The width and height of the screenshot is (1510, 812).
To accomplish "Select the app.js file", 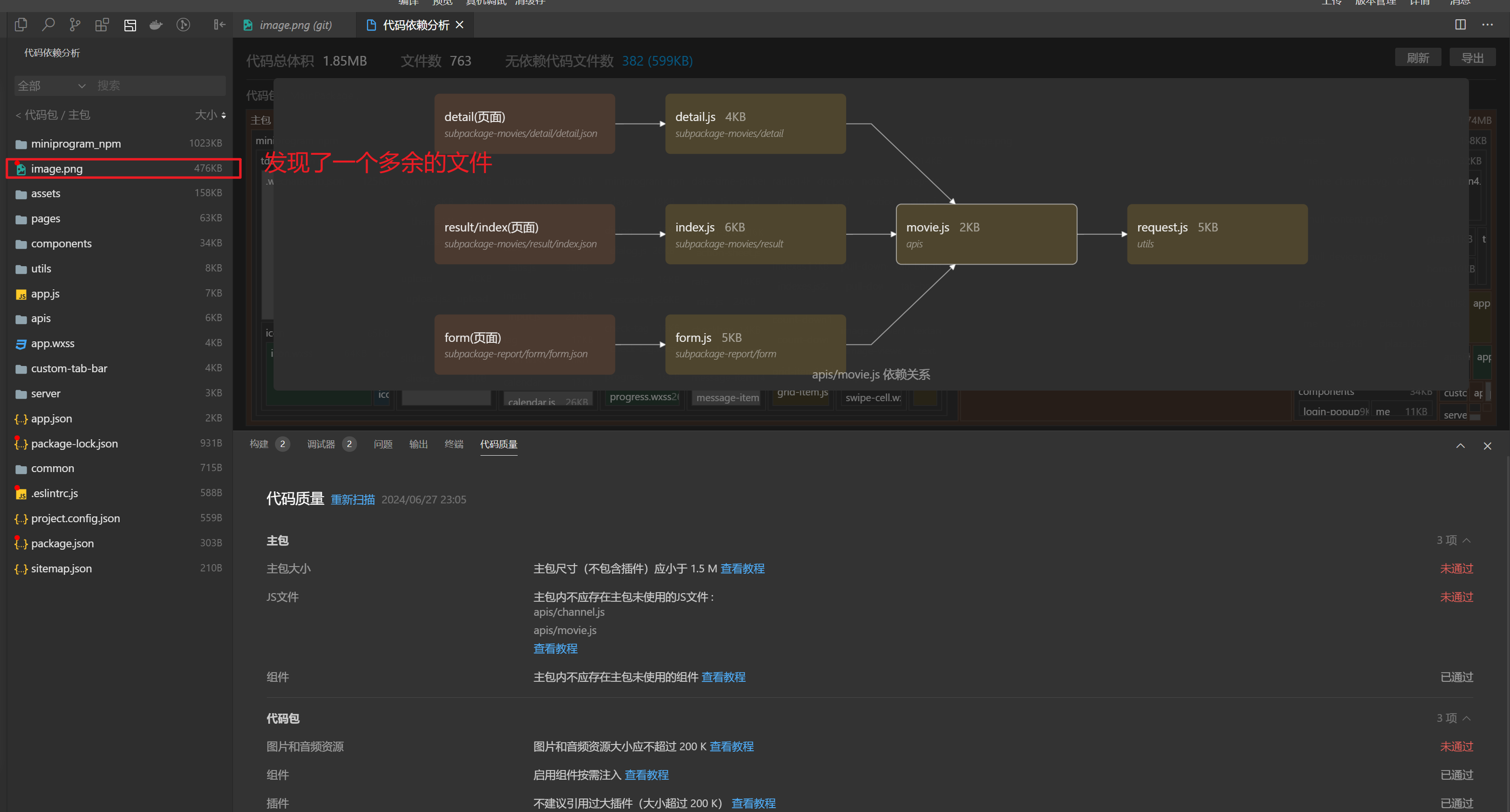I will point(120,294).
